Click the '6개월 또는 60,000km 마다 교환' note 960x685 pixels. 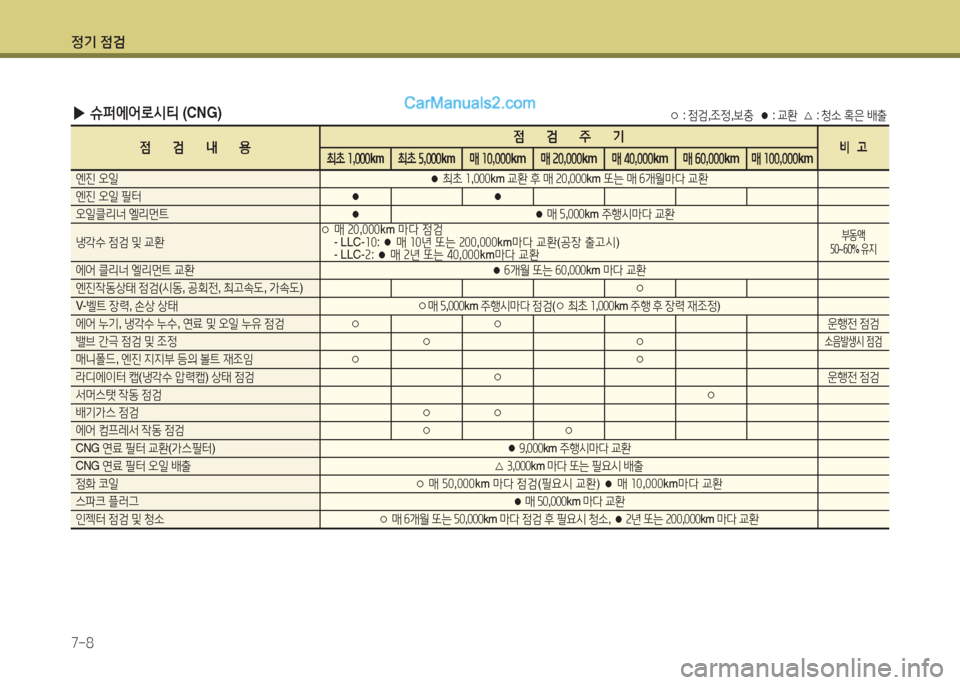pyautogui.click(x=569, y=271)
